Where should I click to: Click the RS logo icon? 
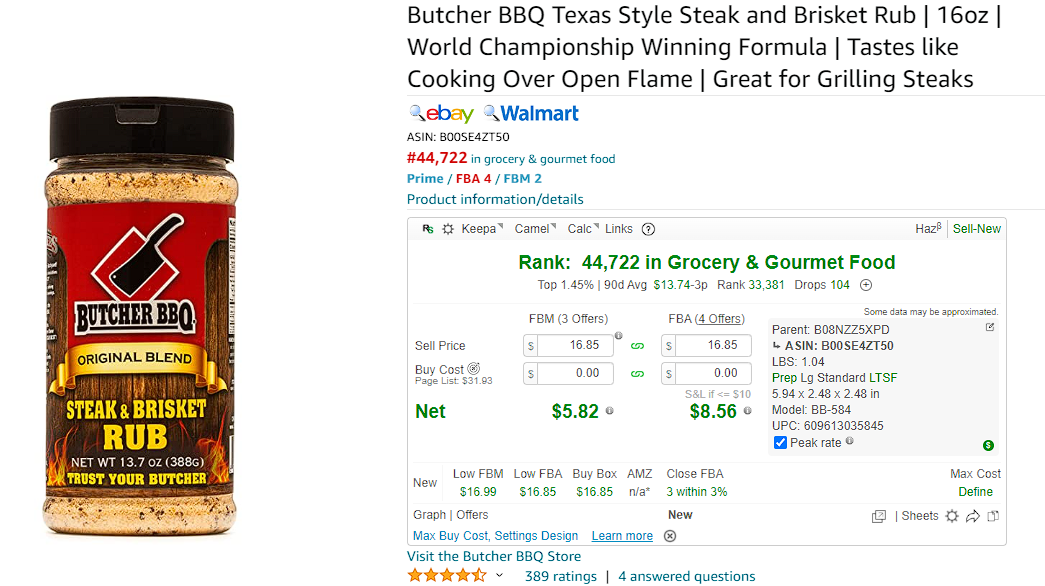[x=428, y=229]
